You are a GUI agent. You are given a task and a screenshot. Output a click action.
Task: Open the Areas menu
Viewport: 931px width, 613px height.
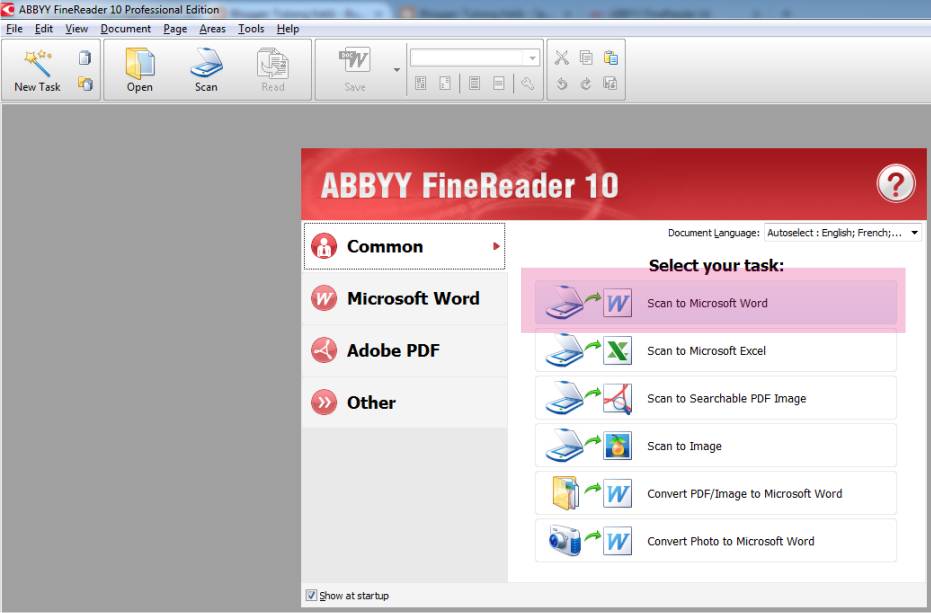click(212, 29)
